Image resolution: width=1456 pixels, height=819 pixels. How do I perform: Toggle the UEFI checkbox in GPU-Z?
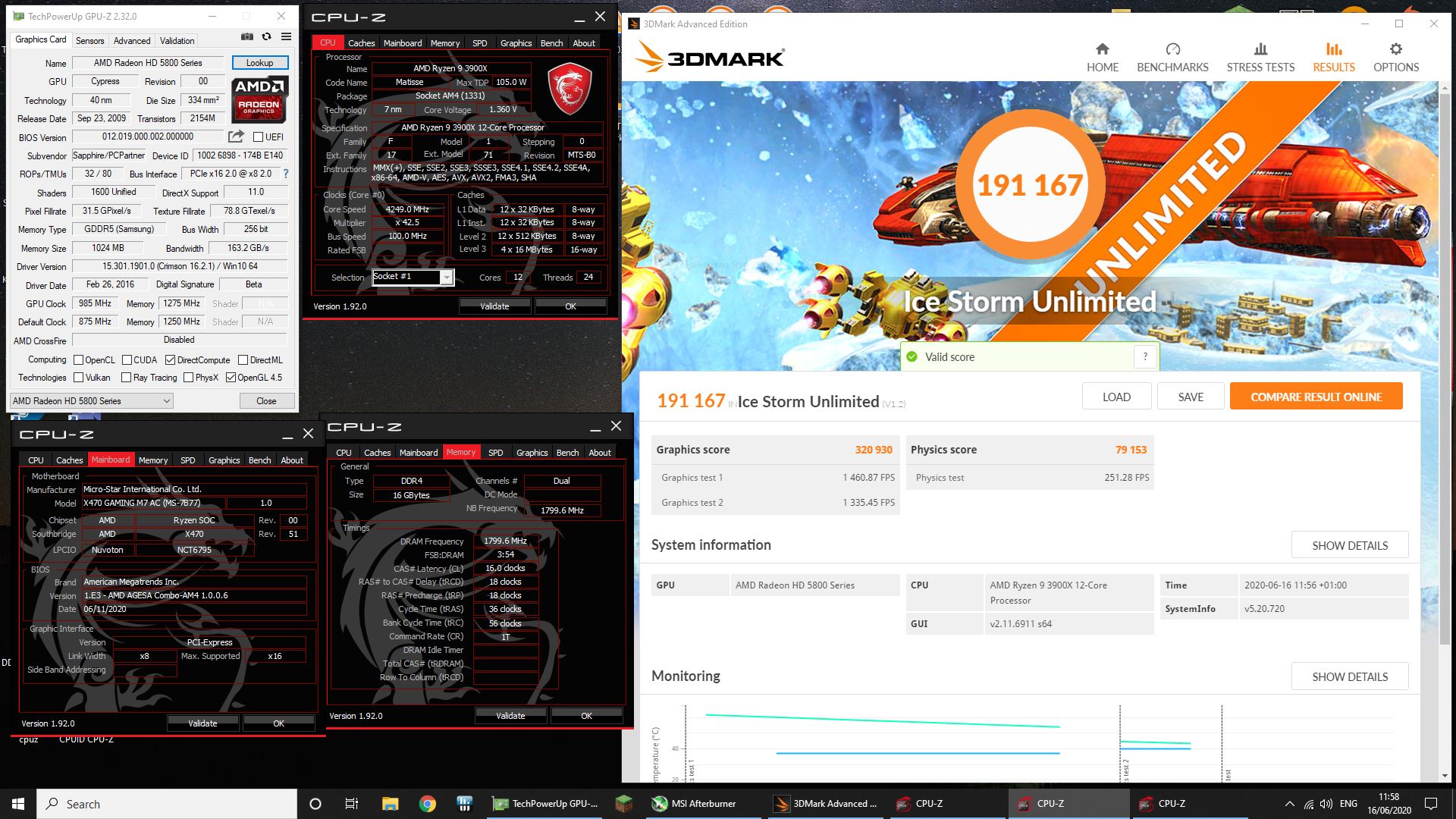[258, 137]
